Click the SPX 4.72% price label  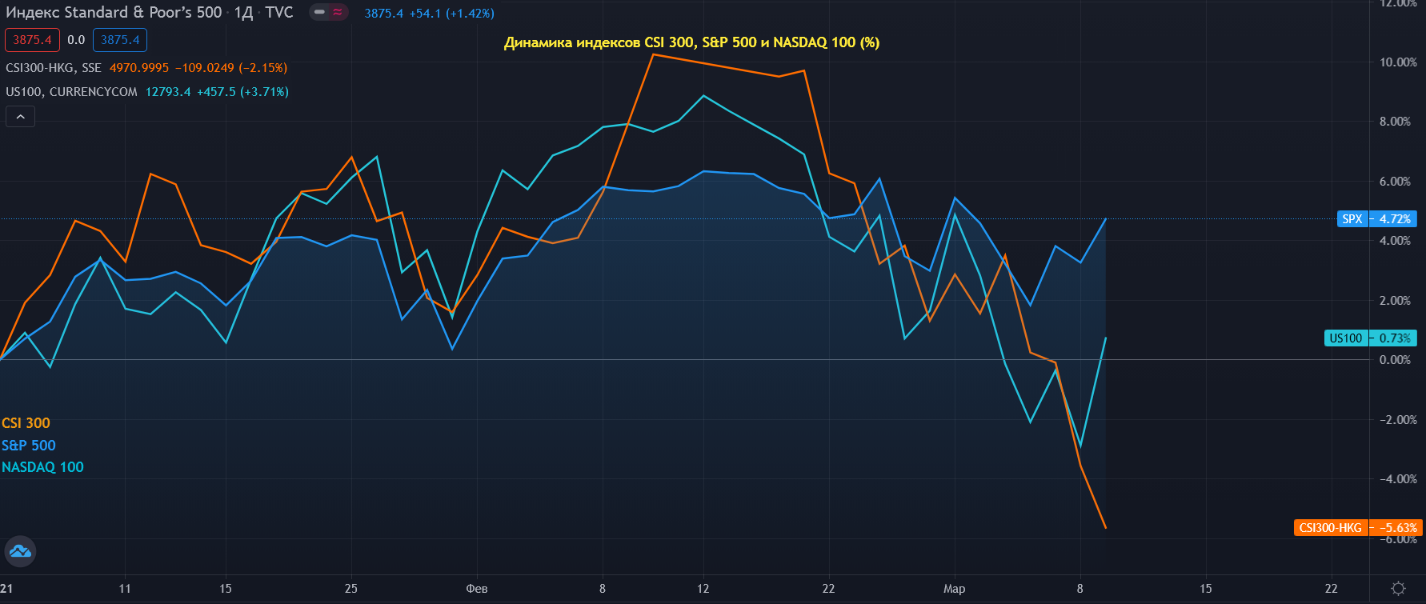(1376, 218)
